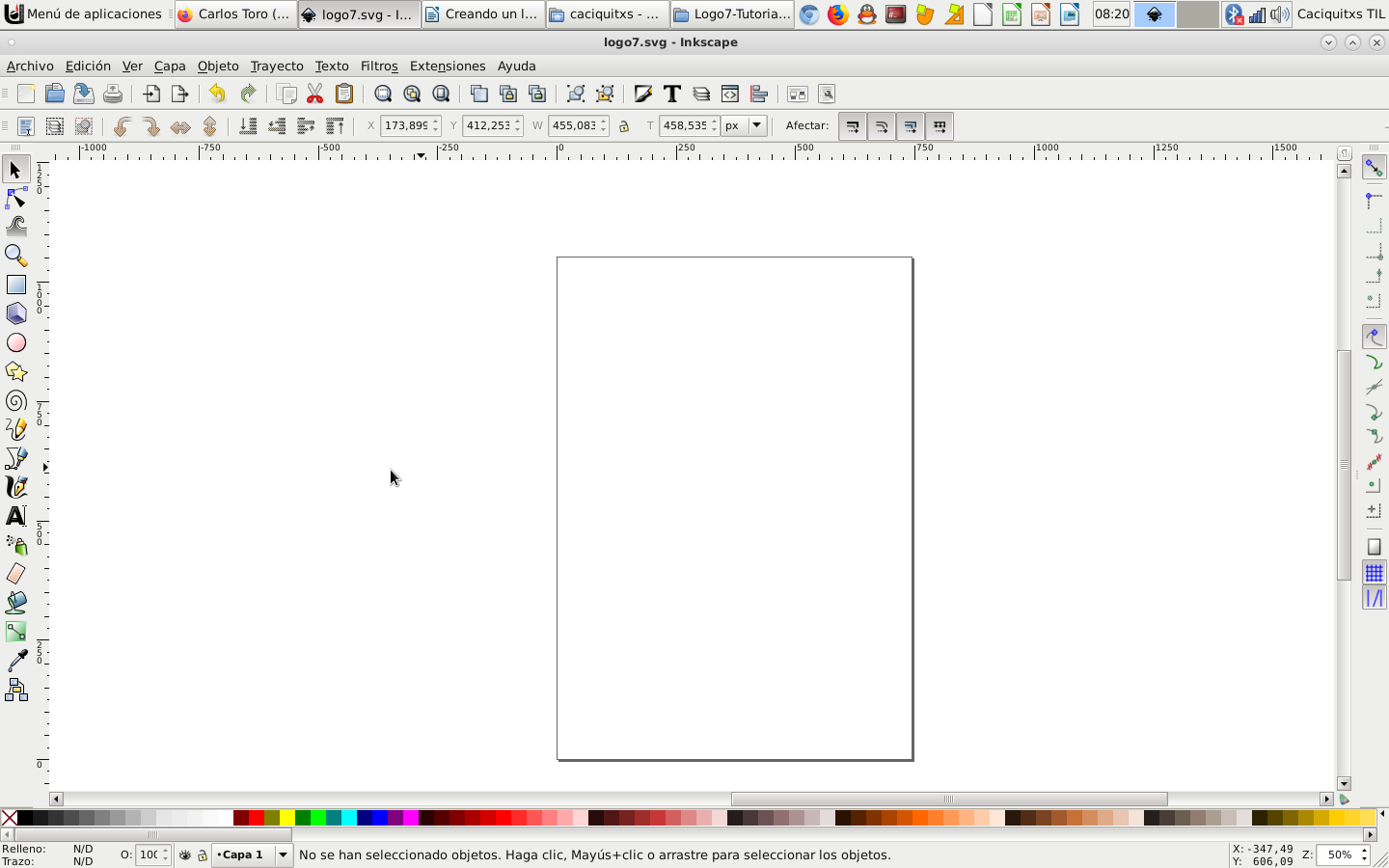Image resolution: width=1389 pixels, height=868 pixels.
Task: Pick the cyan color swatch
Action: [x=349, y=818]
